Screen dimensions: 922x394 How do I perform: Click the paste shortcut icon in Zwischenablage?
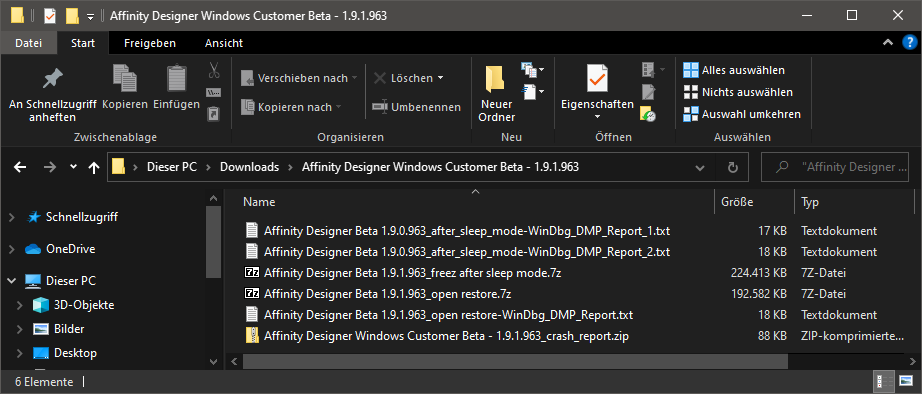[x=214, y=113]
